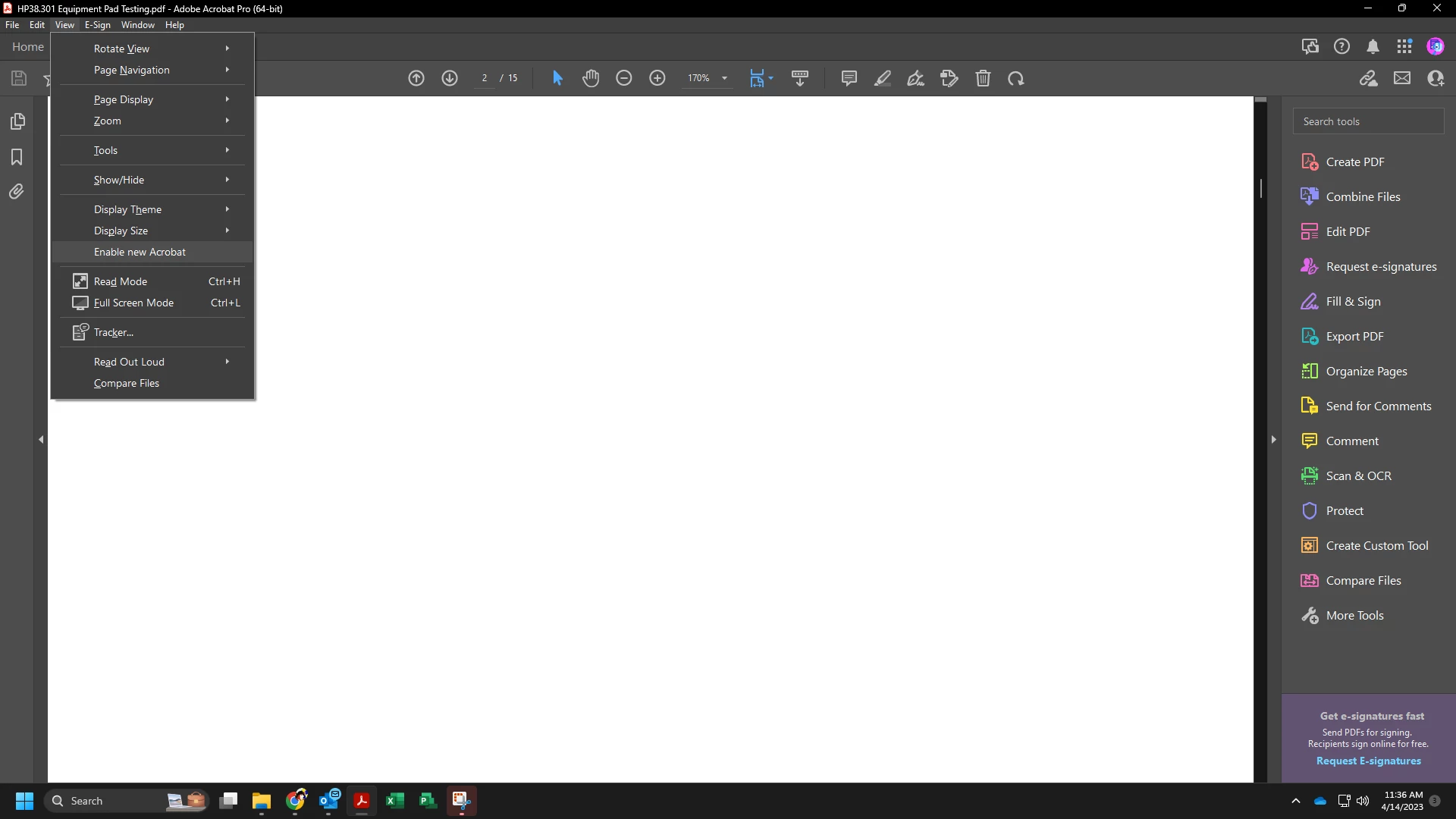Click the add sticky note comment icon
This screenshot has width=1456, height=819.
(x=849, y=78)
